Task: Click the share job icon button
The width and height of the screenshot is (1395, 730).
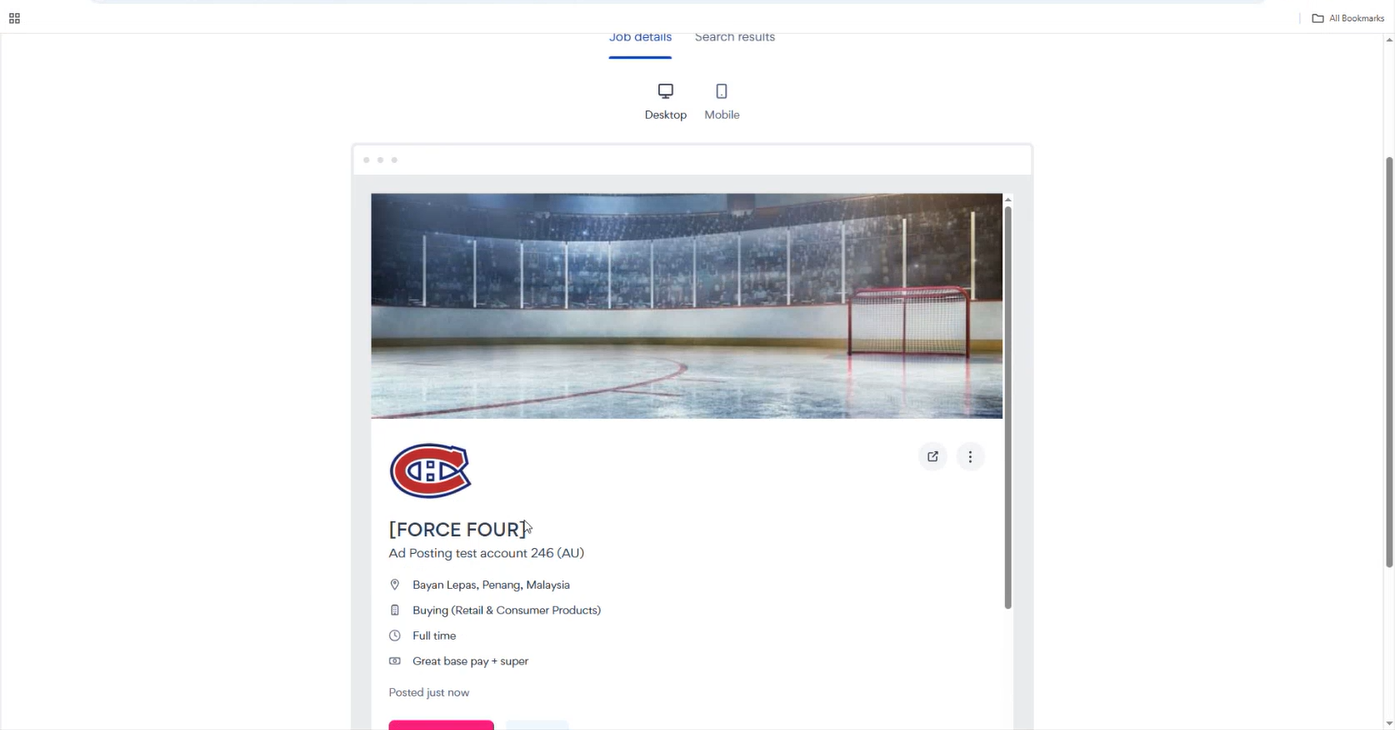Action: pyautogui.click(x=933, y=457)
